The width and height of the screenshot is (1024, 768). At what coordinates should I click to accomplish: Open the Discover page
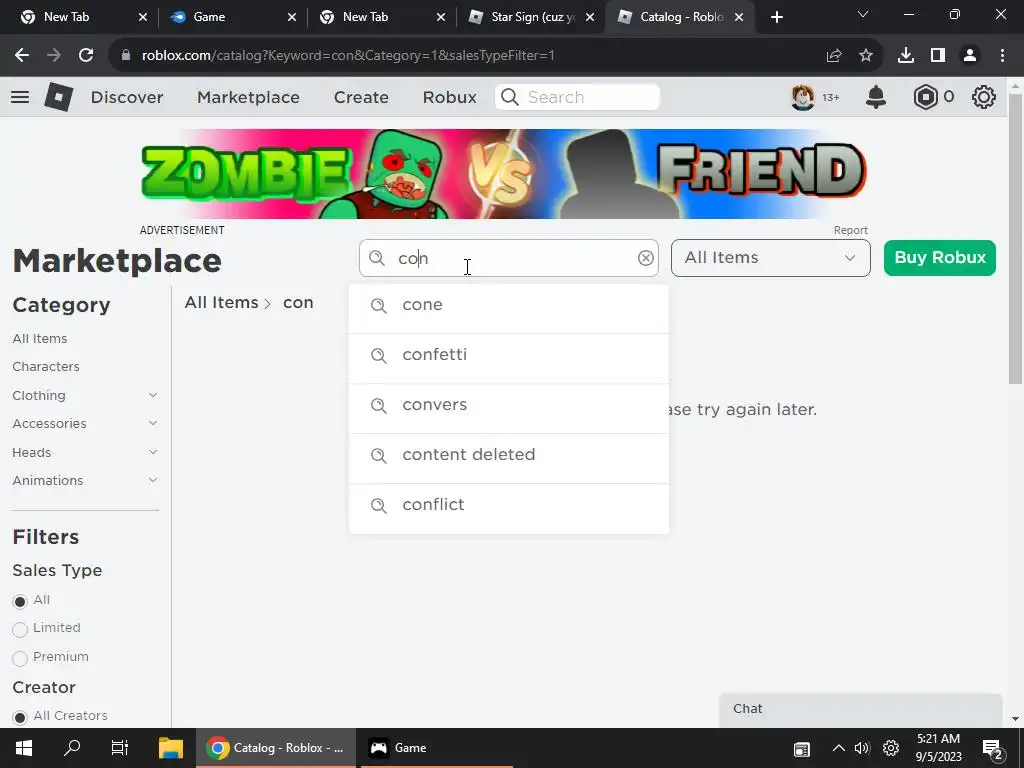tap(127, 97)
